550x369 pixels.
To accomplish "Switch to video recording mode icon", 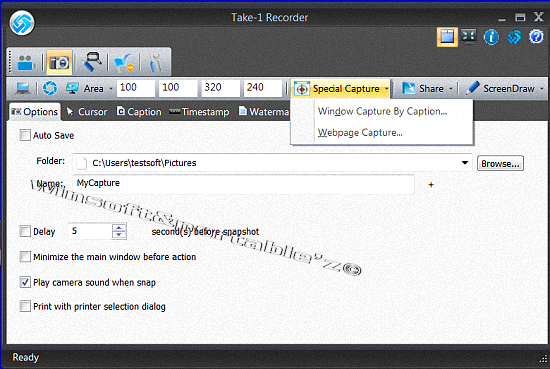I will (x=26, y=63).
